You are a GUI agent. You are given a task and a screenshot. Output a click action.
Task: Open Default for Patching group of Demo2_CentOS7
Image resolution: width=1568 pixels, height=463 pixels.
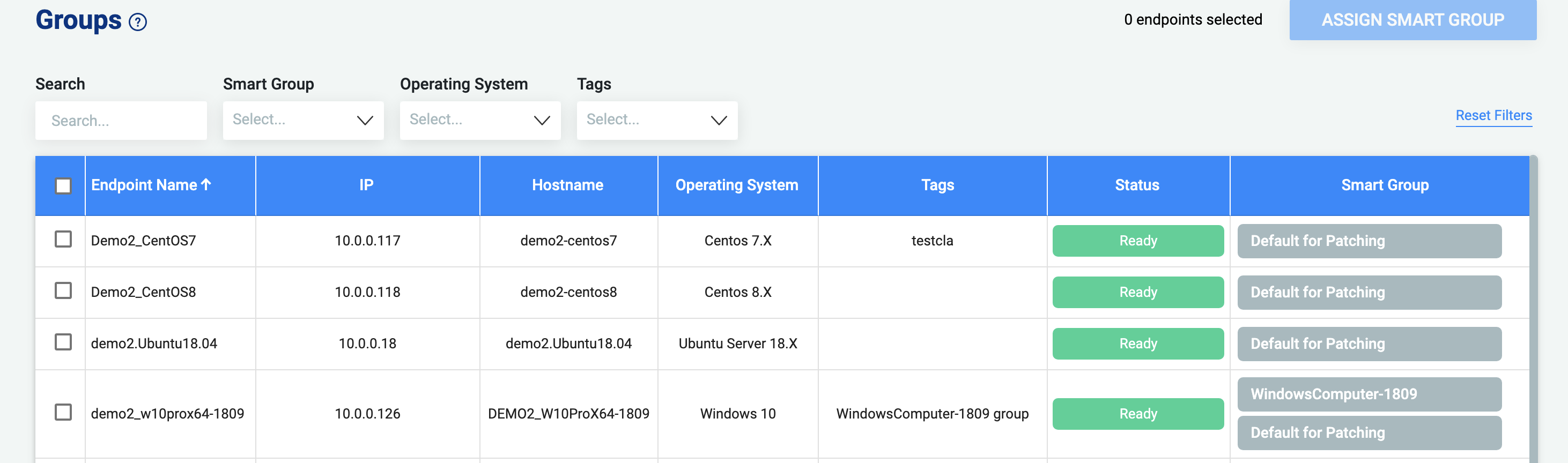click(1369, 241)
